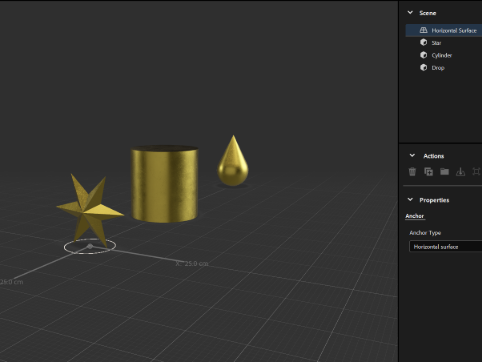Click the anchor point handle under the star

click(x=90, y=246)
